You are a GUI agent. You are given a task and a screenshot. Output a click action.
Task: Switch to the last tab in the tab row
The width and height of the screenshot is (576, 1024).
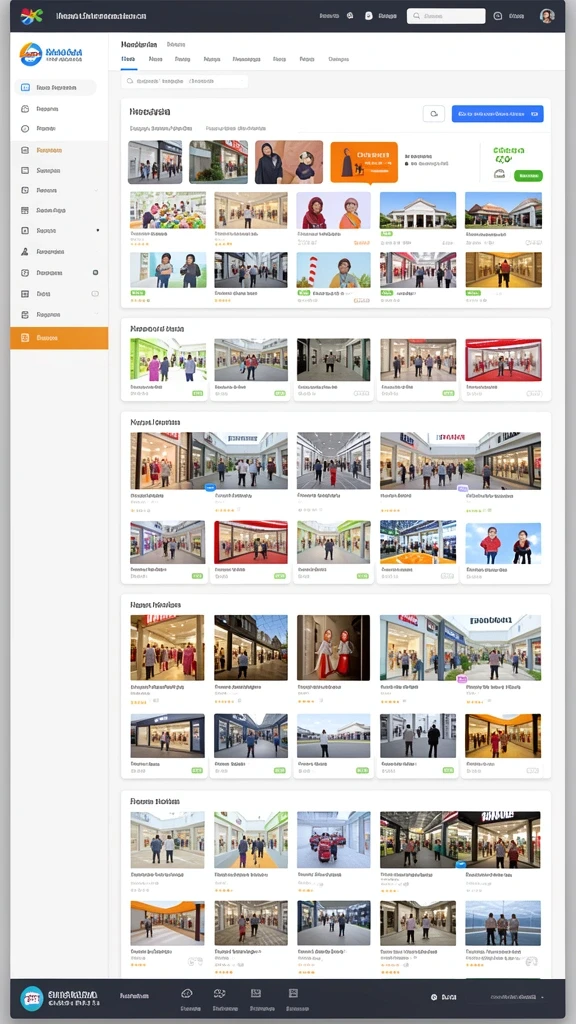[338, 59]
